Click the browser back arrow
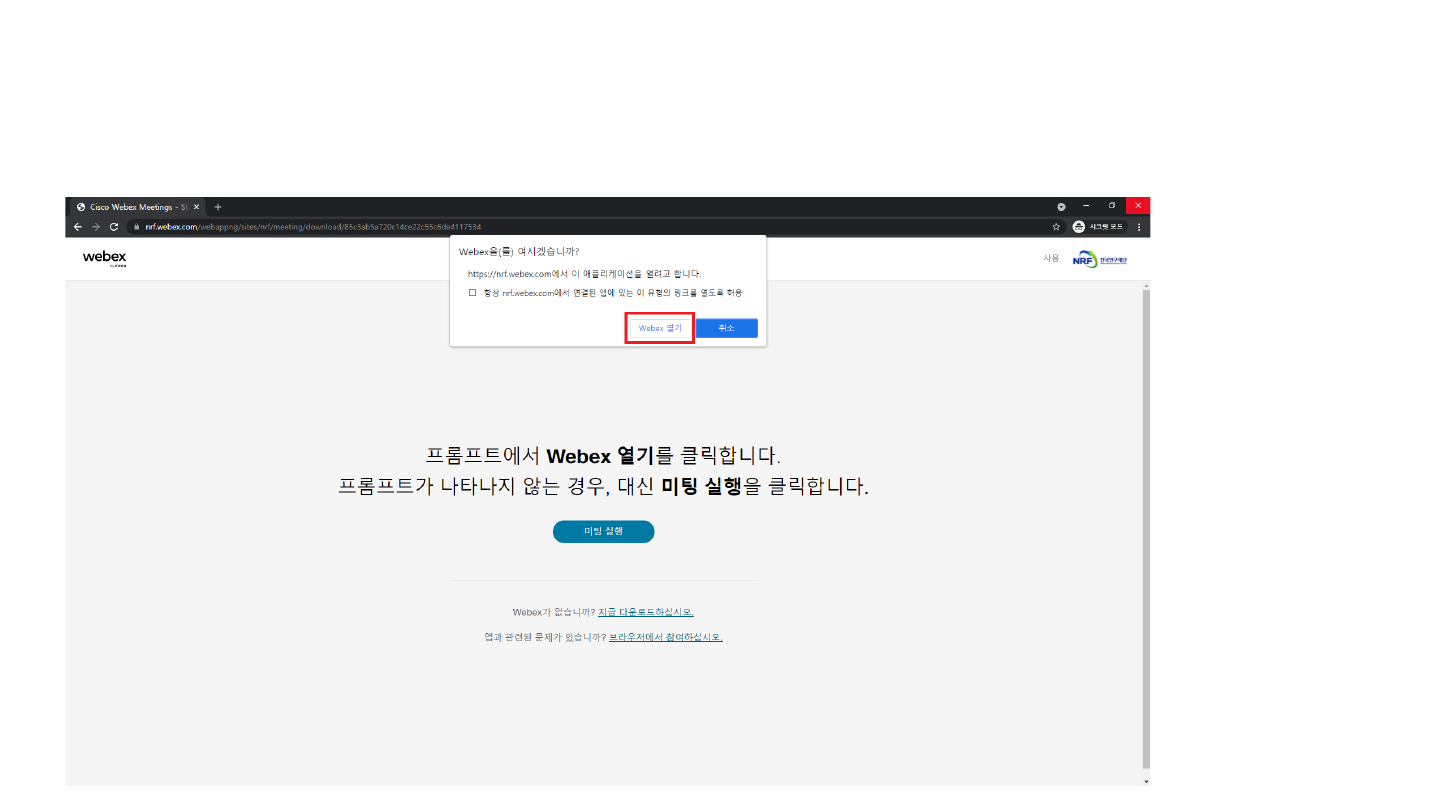1440x810 pixels. tap(78, 227)
